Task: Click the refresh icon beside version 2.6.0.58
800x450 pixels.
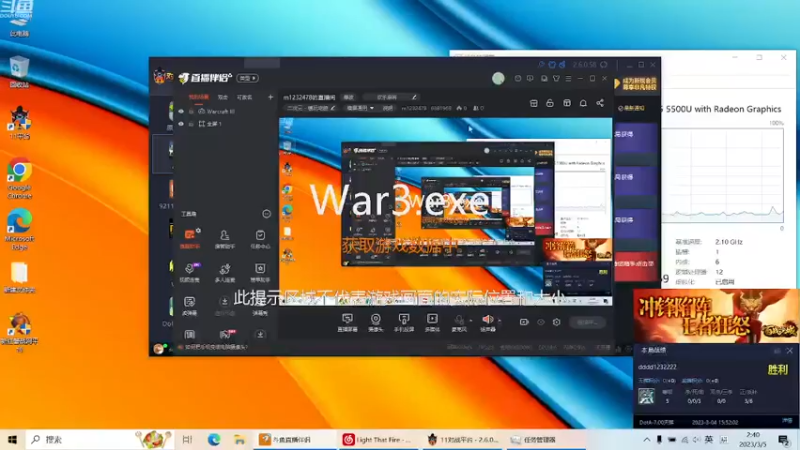Action: pyautogui.click(x=604, y=65)
